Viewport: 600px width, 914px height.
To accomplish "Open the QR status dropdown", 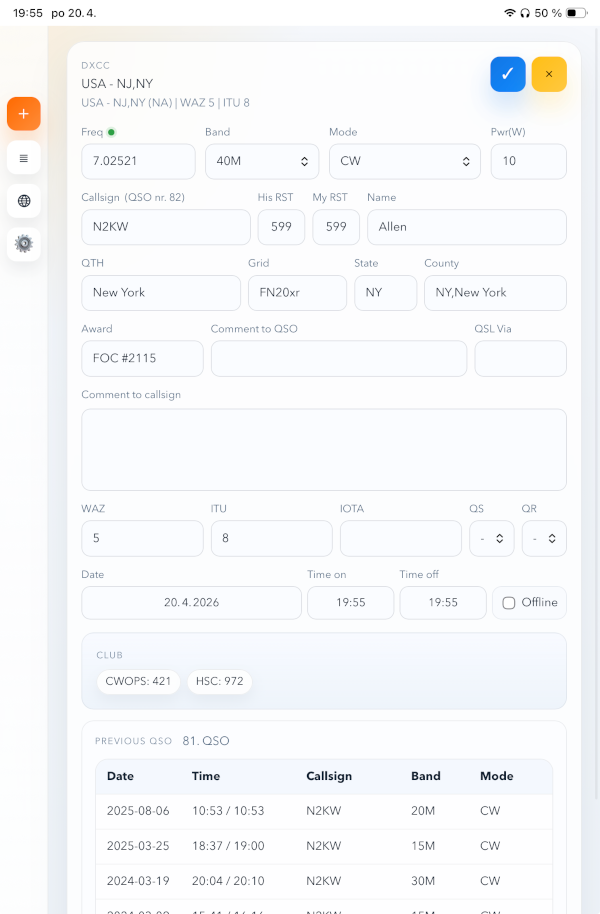I will click(x=544, y=539).
